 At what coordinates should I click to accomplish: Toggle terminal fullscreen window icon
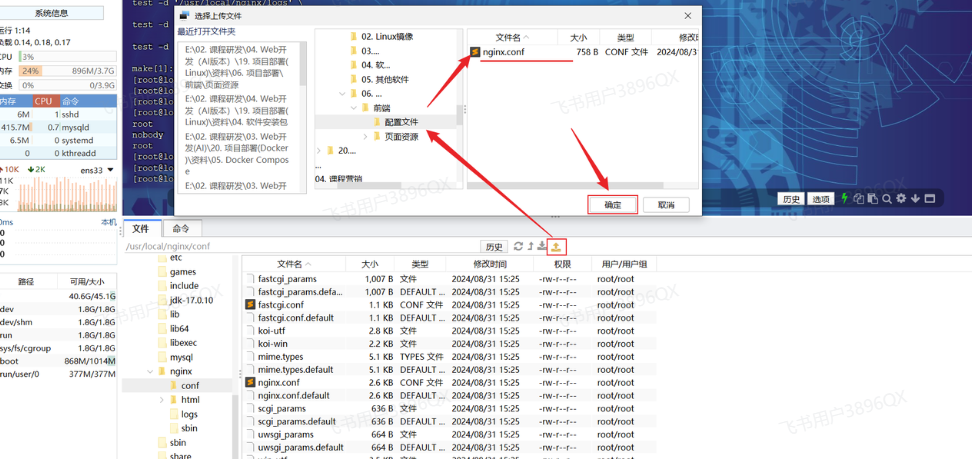coord(929,198)
